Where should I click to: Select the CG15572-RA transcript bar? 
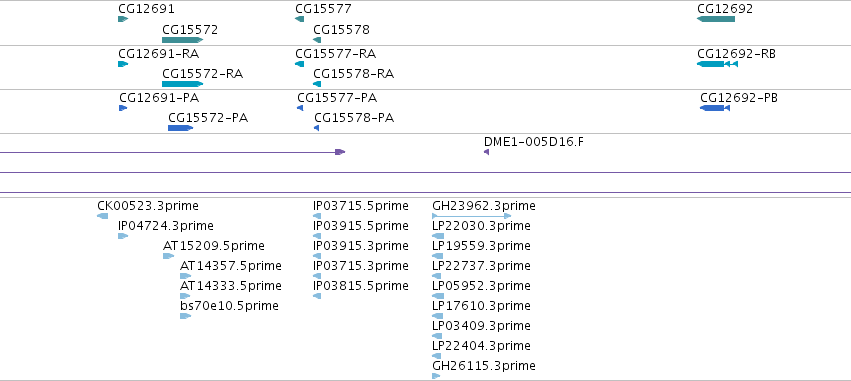coord(182,84)
